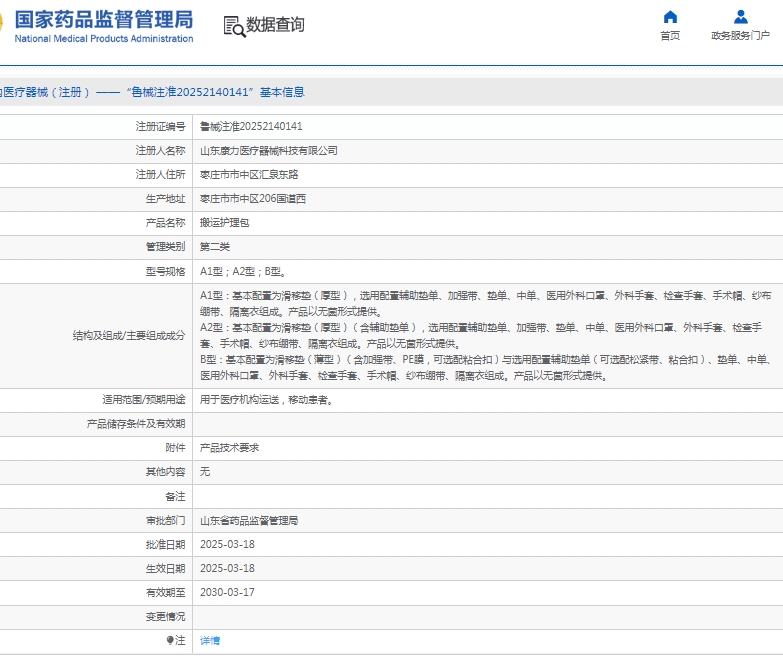The width and height of the screenshot is (783, 662).
Task: Click the 适用范围/预期用途 label
Action: (144, 400)
